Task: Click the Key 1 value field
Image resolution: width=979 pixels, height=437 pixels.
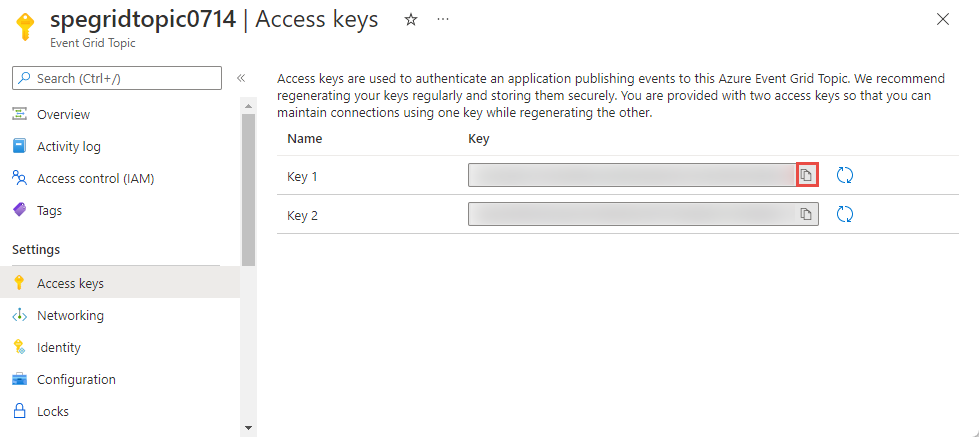Action: coord(632,176)
